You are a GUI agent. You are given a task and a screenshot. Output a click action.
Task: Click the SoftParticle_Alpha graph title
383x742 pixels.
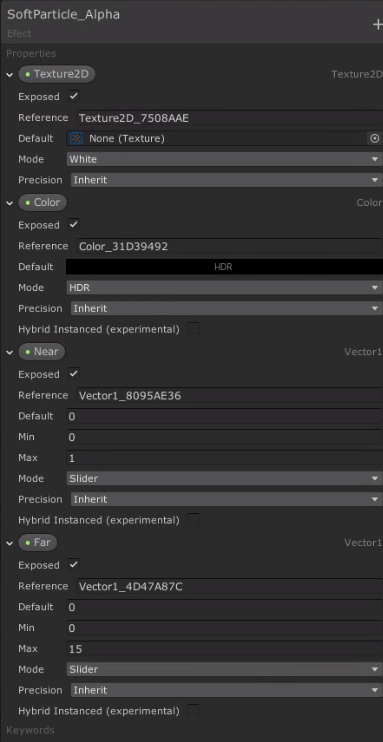click(x=63, y=15)
